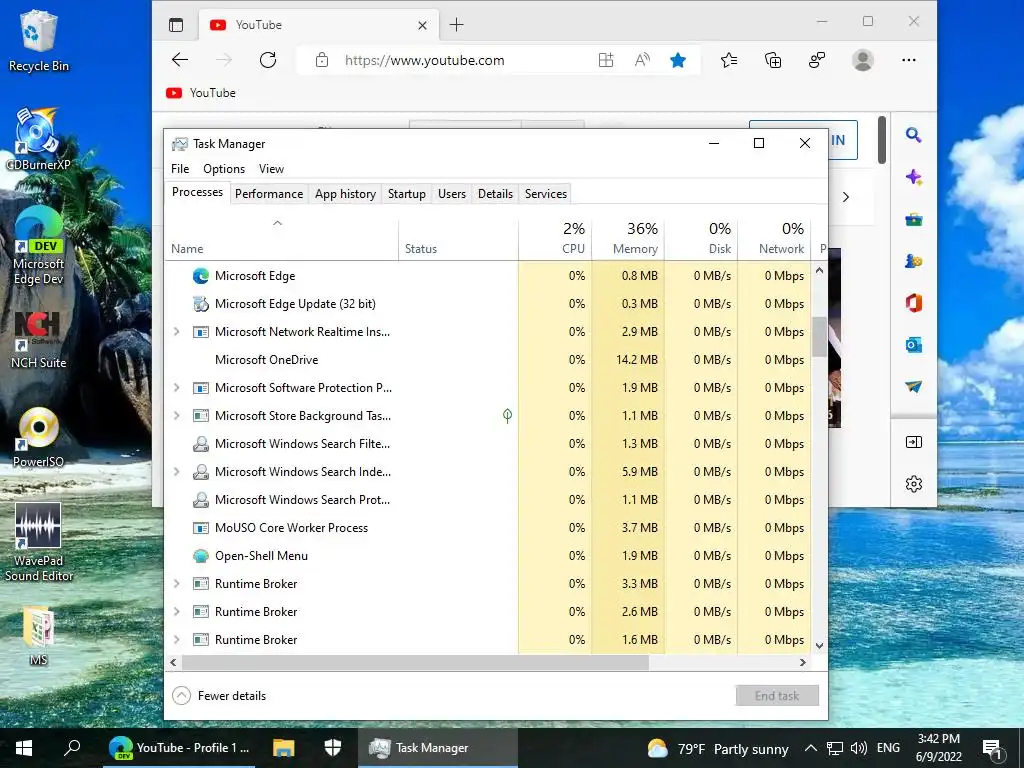Image resolution: width=1024 pixels, height=768 pixels.
Task: Click the Edge Read aloud icon
Action: tap(642, 60)
